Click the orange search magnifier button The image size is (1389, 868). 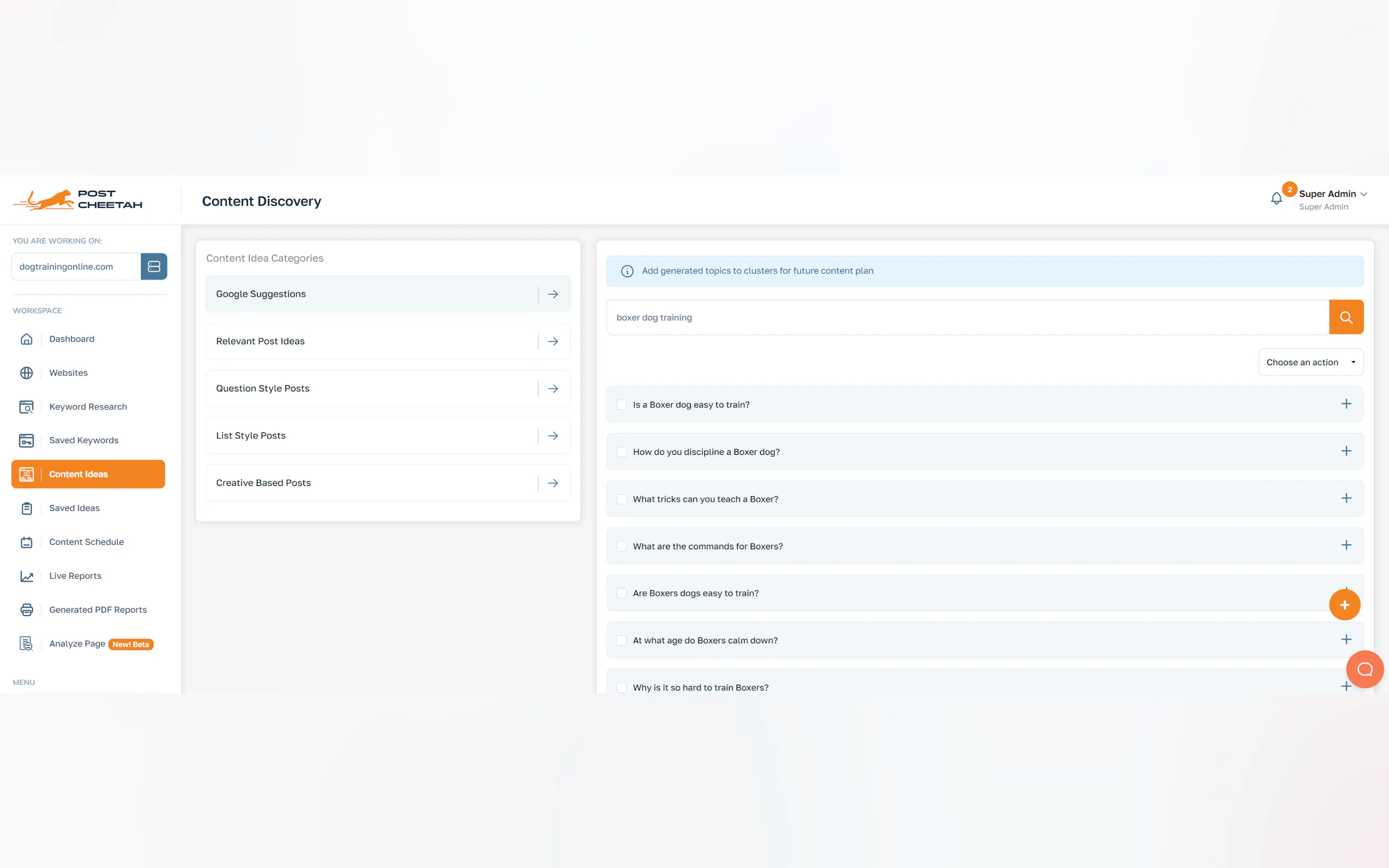[1345, 317]
